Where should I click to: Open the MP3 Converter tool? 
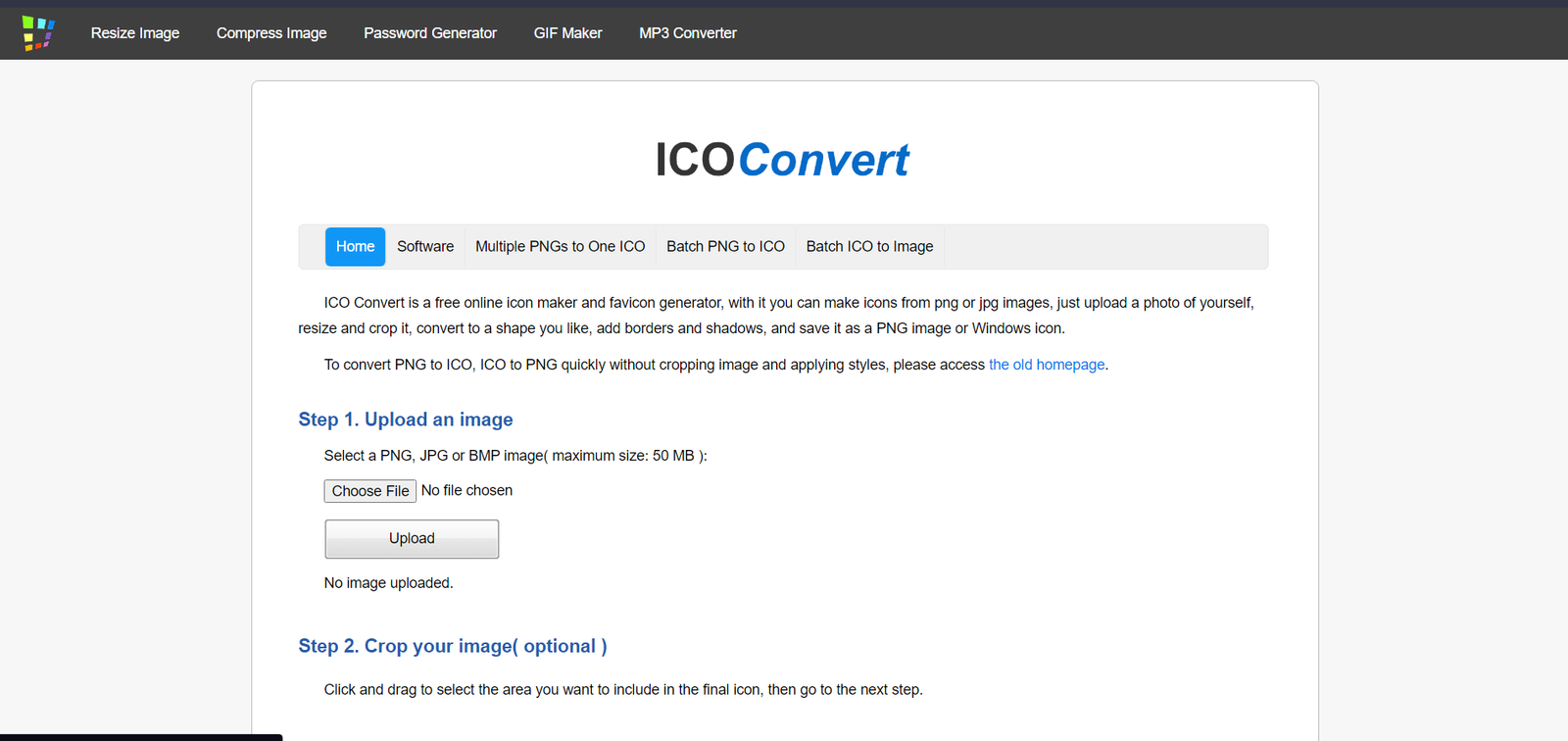[x=688, y=33]
